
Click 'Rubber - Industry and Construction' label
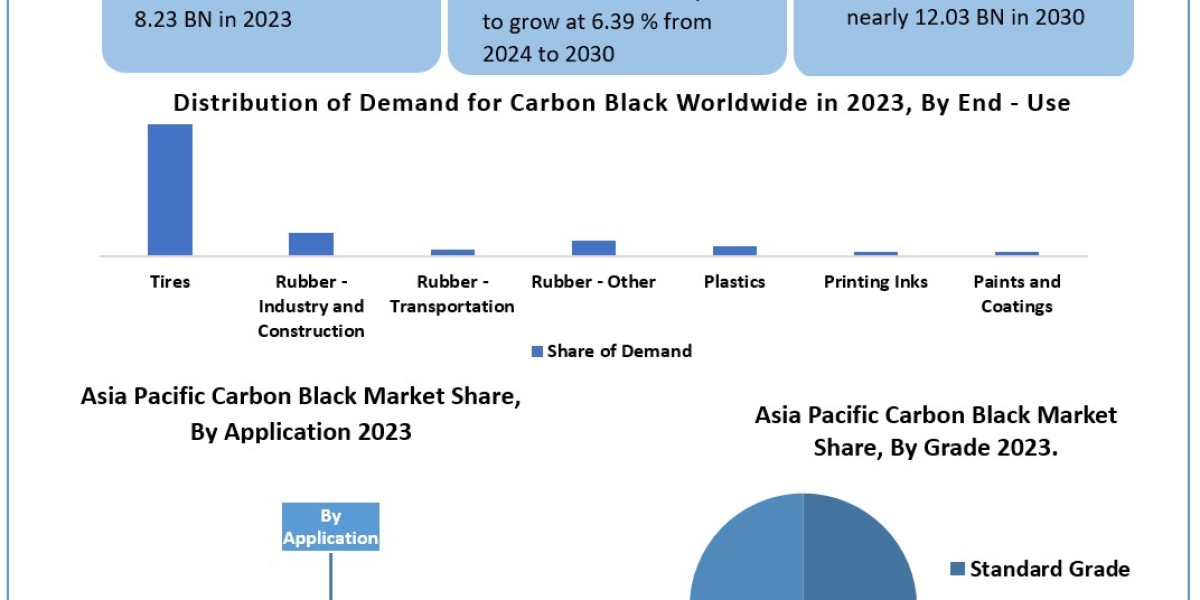(x=311, y=306)
